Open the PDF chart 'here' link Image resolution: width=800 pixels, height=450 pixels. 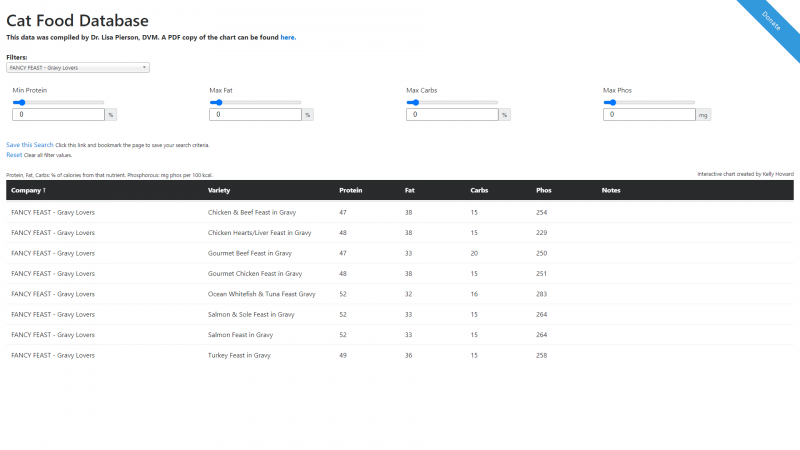click(287, 37)
